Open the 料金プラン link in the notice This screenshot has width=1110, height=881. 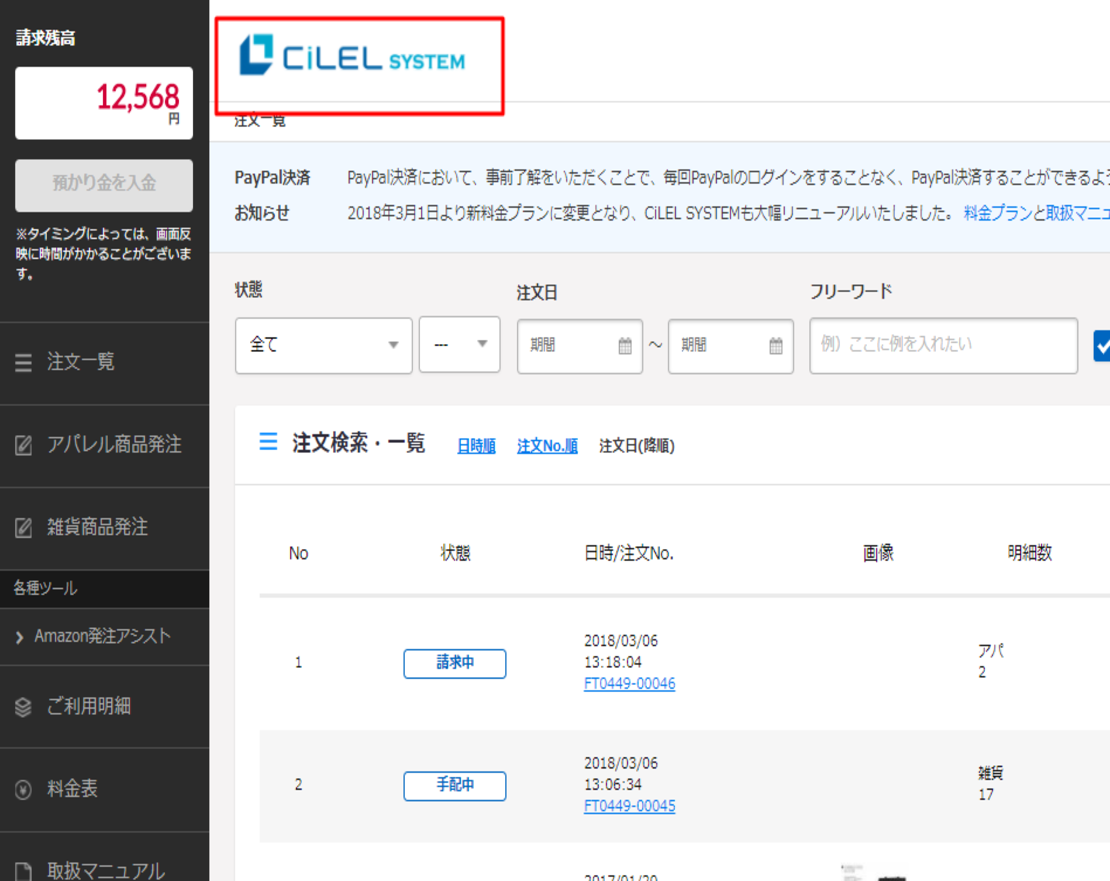(x=997, y=213)
